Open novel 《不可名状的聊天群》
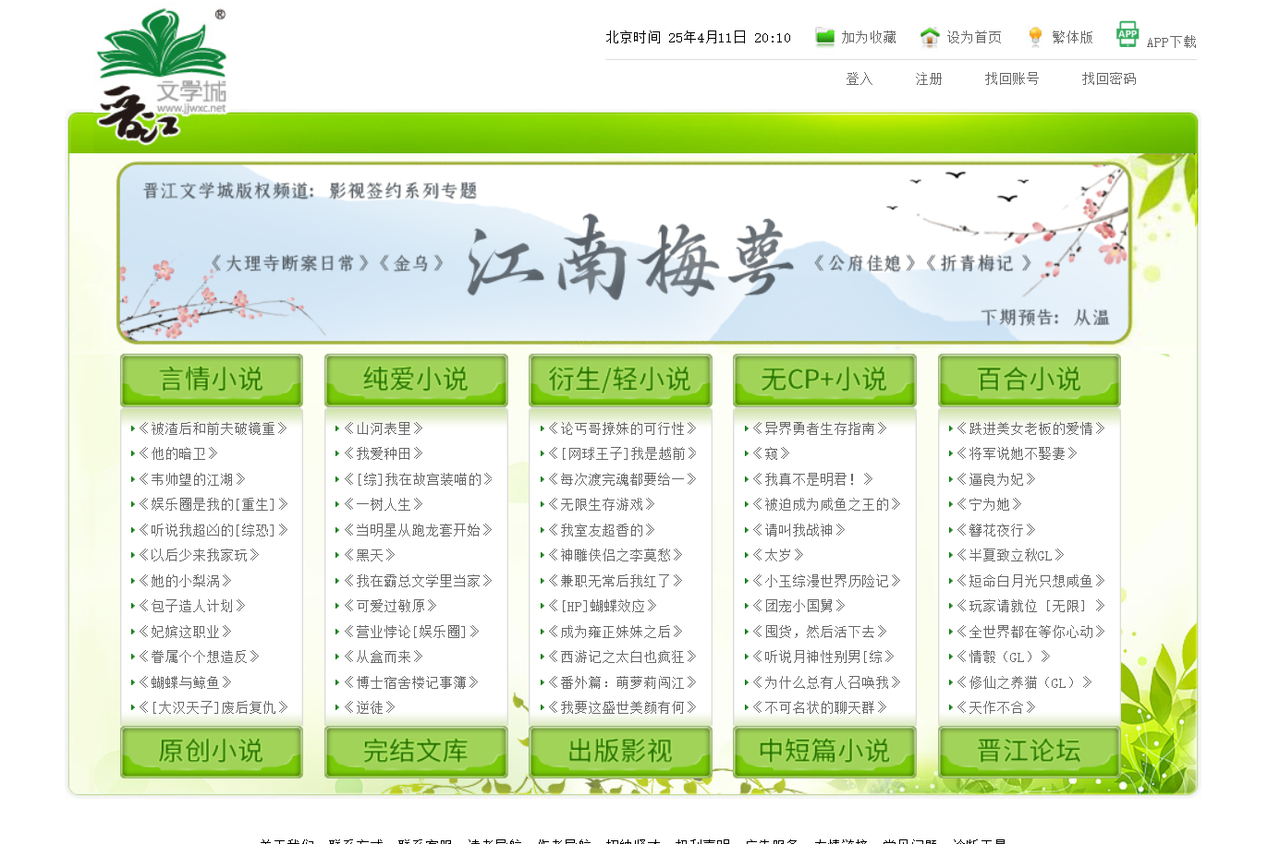This screenshot has height=844, width=1280. 819,708
